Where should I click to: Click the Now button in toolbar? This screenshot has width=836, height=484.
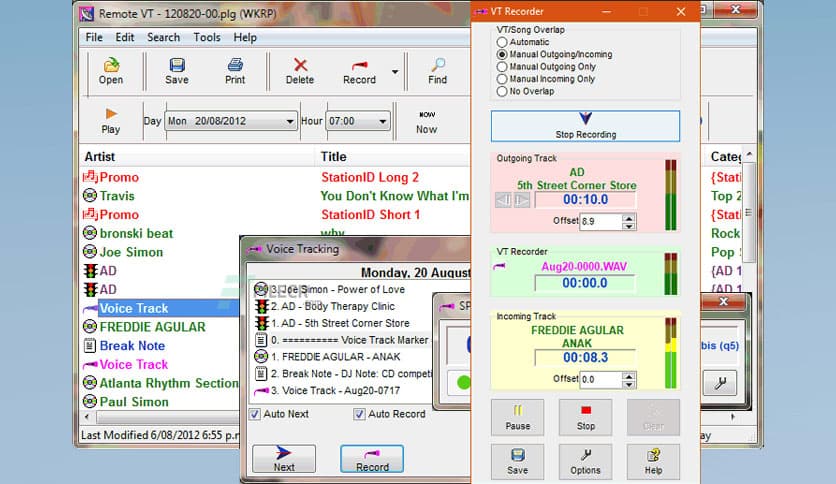(x=427, y=122)
